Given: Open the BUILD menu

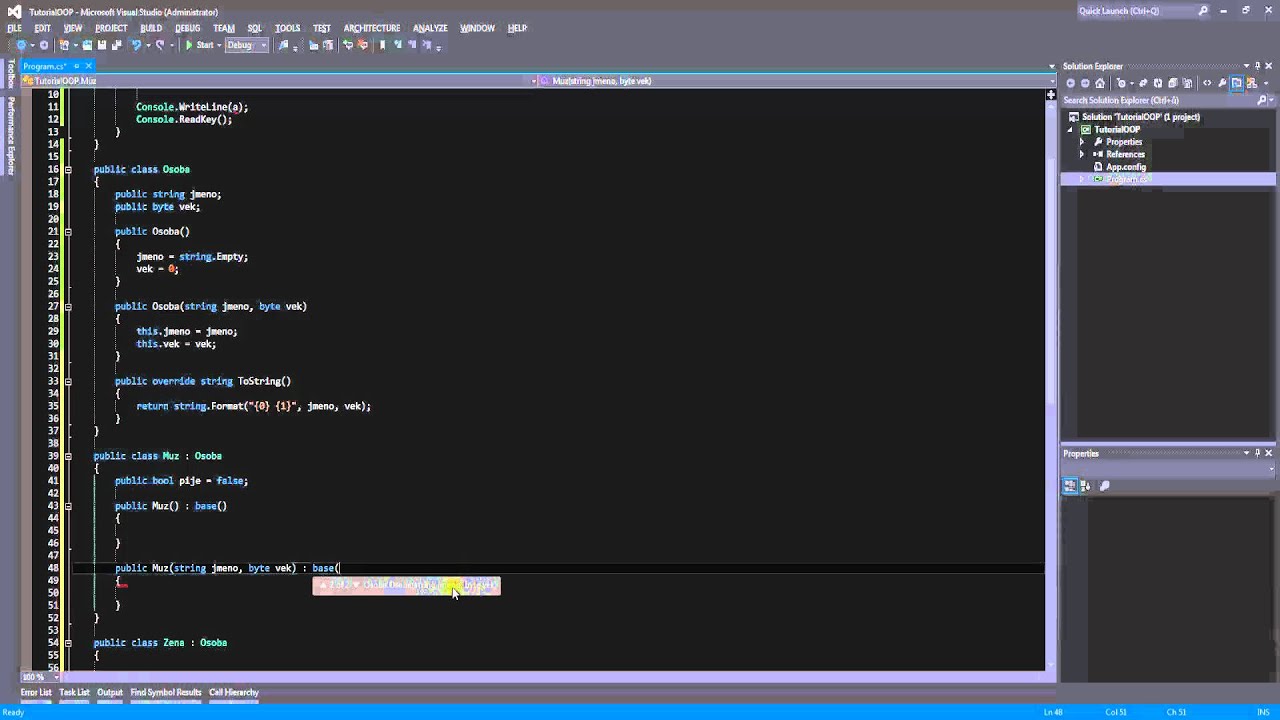Looking at the screenshot, I should (x=151, y=28).
